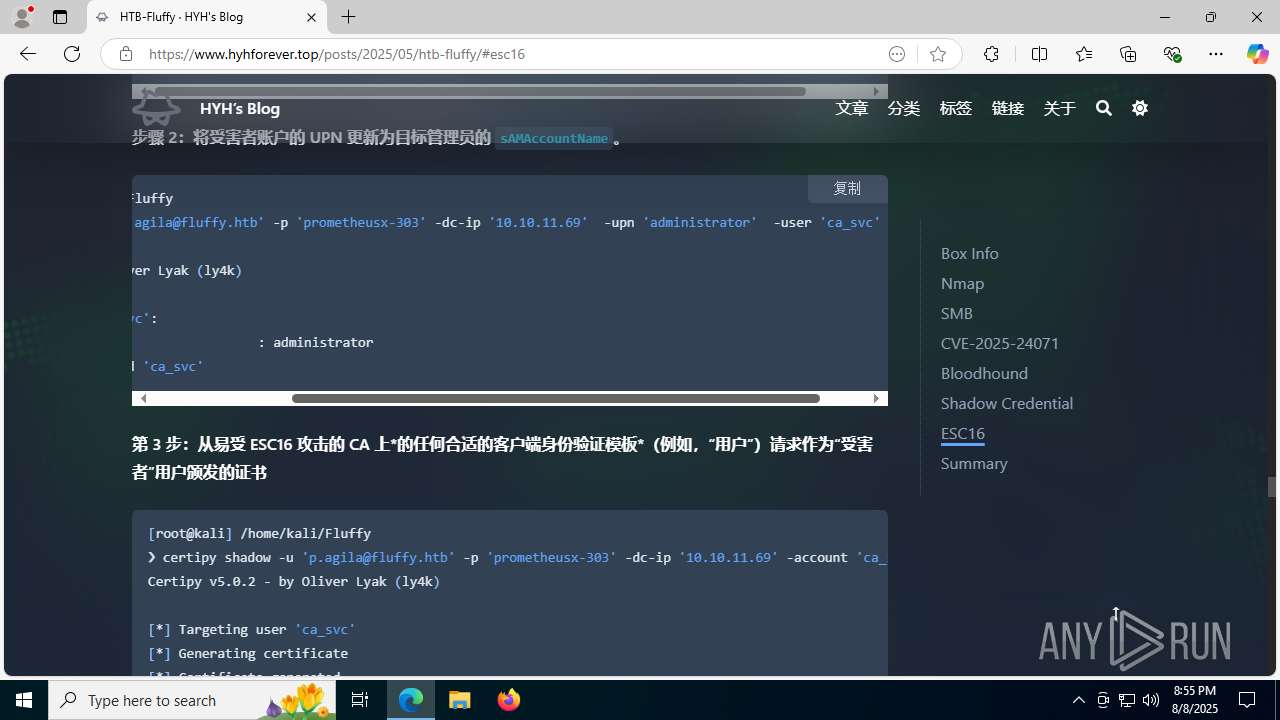The image size is (1280, 720).
Task: Click the 'Generating certificate' line
Action: [x=247, y=653]
